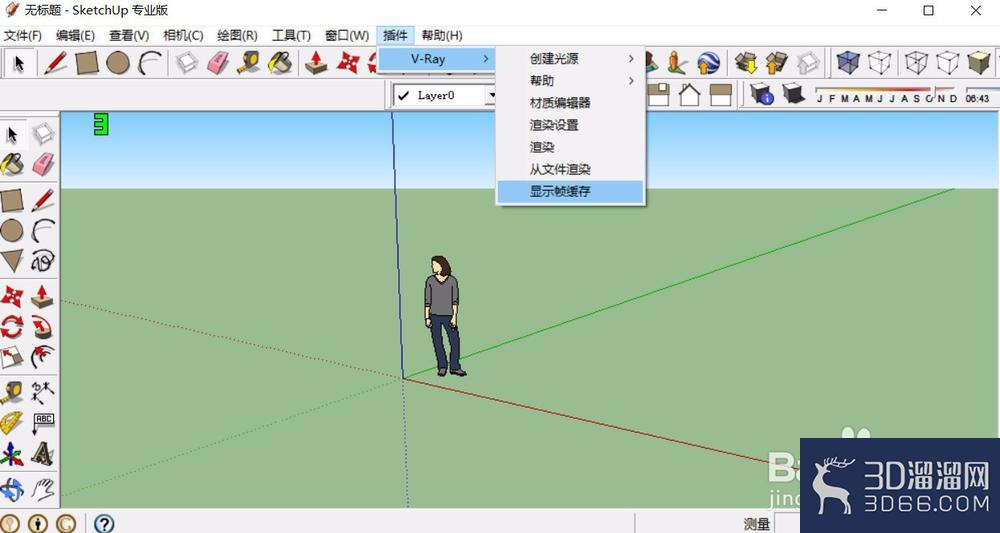This screenshot has width=1000, height=533.
Task: Click Share Model box with orange arrow
Action: (776, 62)
